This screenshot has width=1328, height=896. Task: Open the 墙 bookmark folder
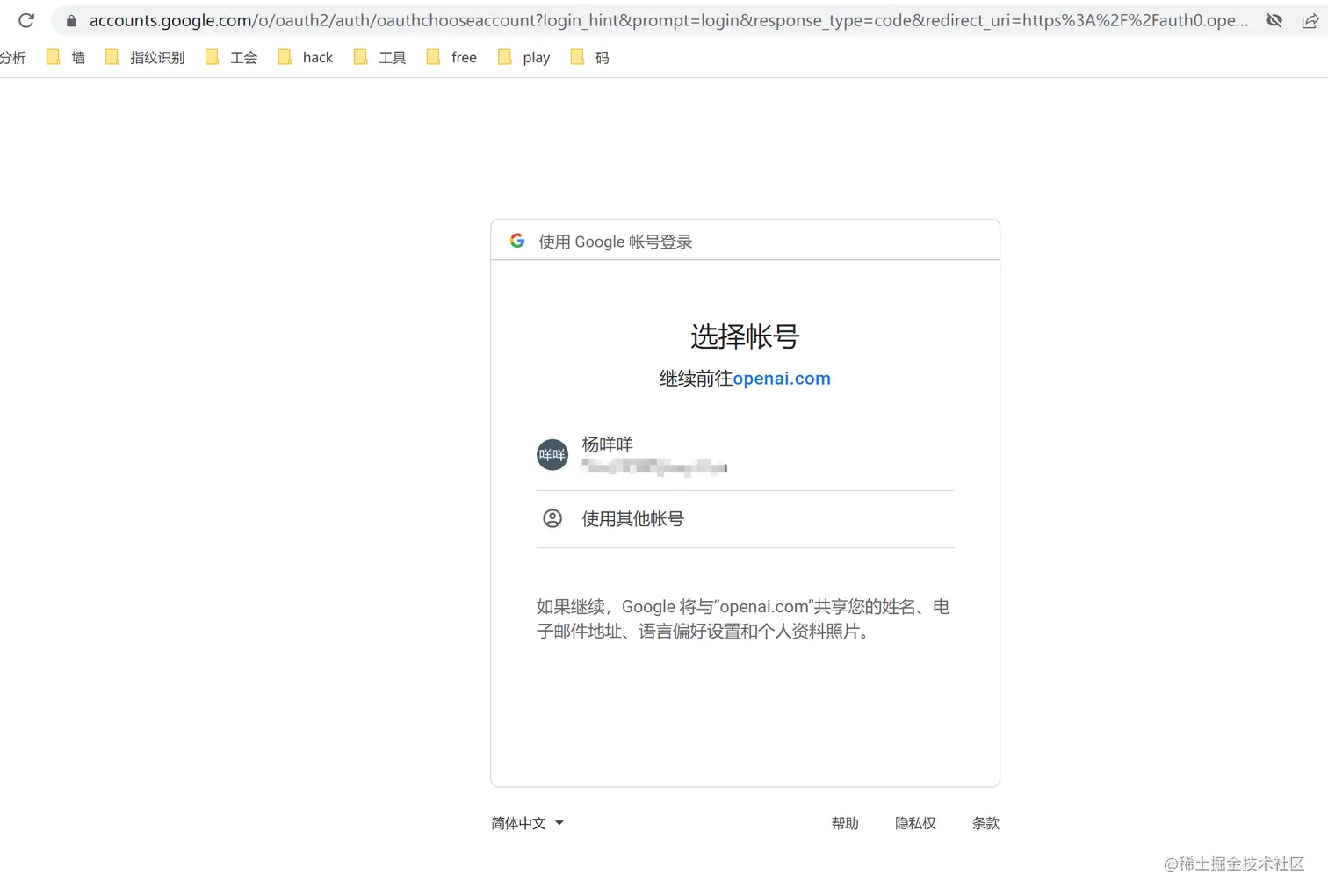click(66, 57)
